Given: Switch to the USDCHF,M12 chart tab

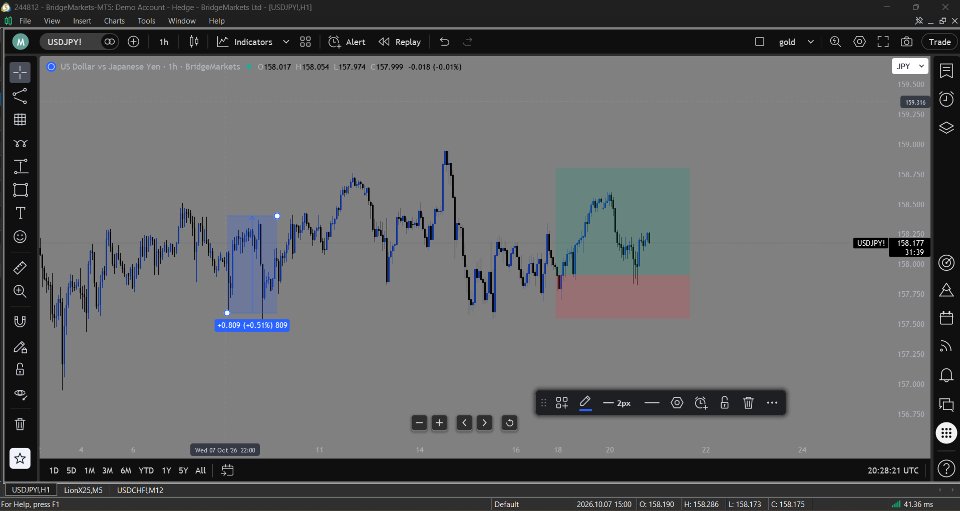Looking at the screenshot, I should tap(140, 490).
